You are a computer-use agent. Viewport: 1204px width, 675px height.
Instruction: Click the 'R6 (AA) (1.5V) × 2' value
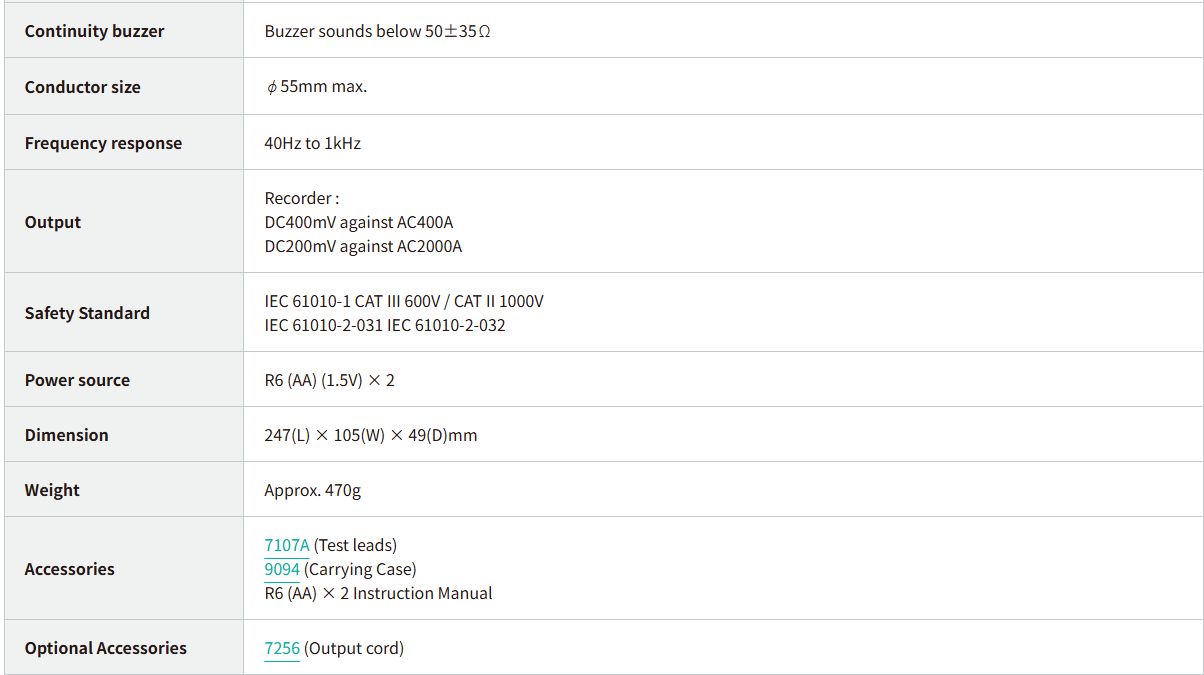[329, 380]
